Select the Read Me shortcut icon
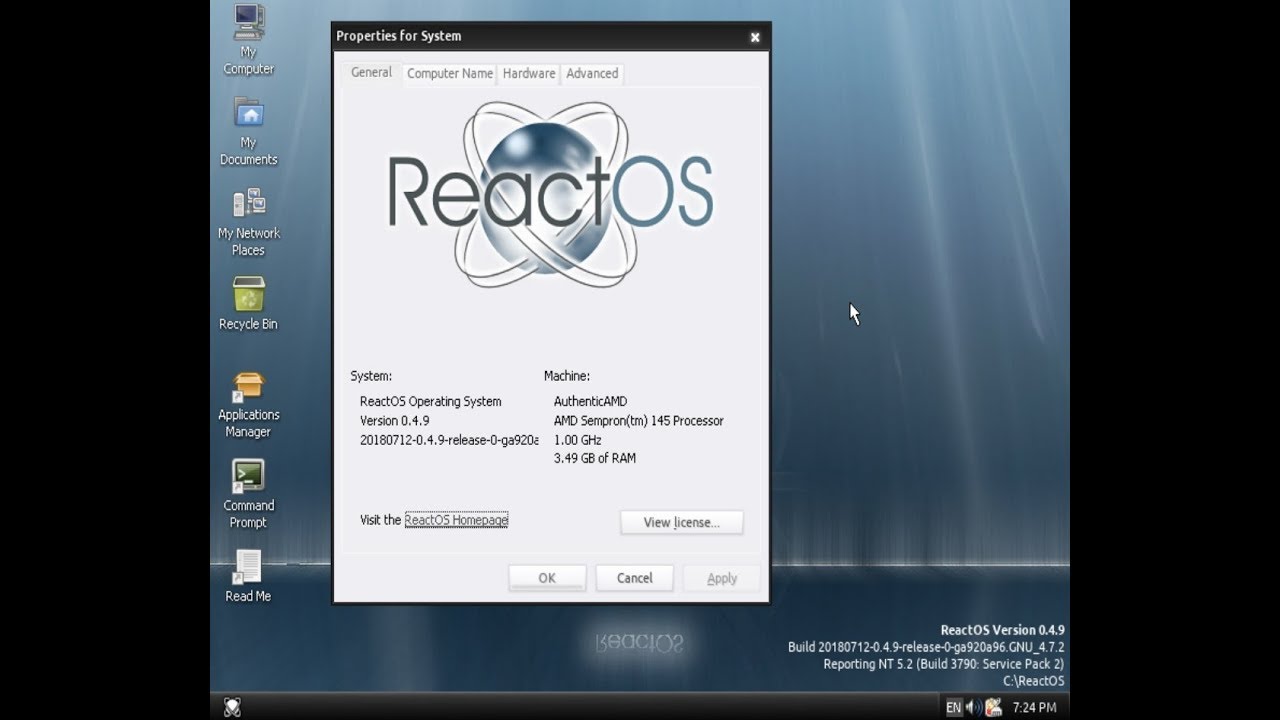 click(x=248, y=576)
